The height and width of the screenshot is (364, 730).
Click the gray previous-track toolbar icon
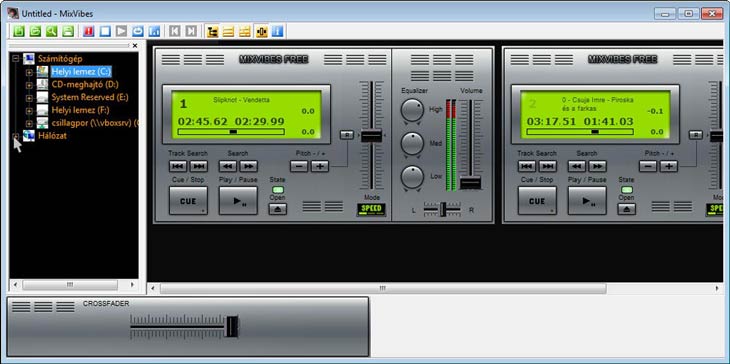click(175, 31)
